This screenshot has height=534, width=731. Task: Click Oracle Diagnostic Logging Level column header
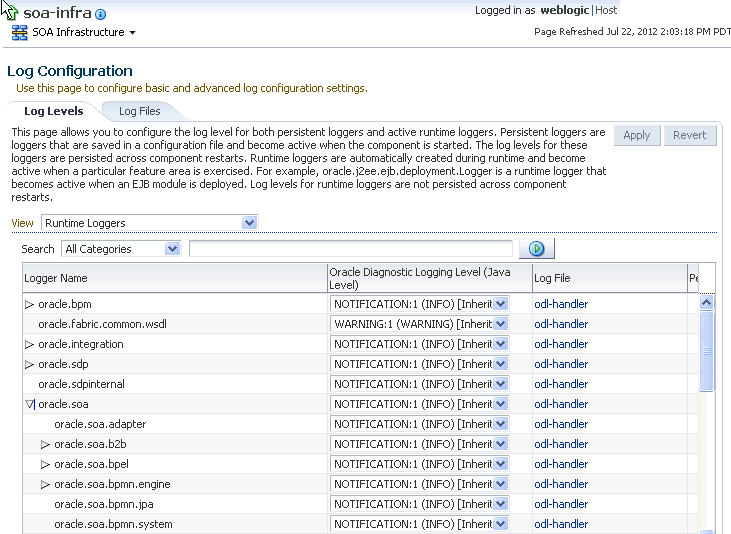[x=430, y=278]
